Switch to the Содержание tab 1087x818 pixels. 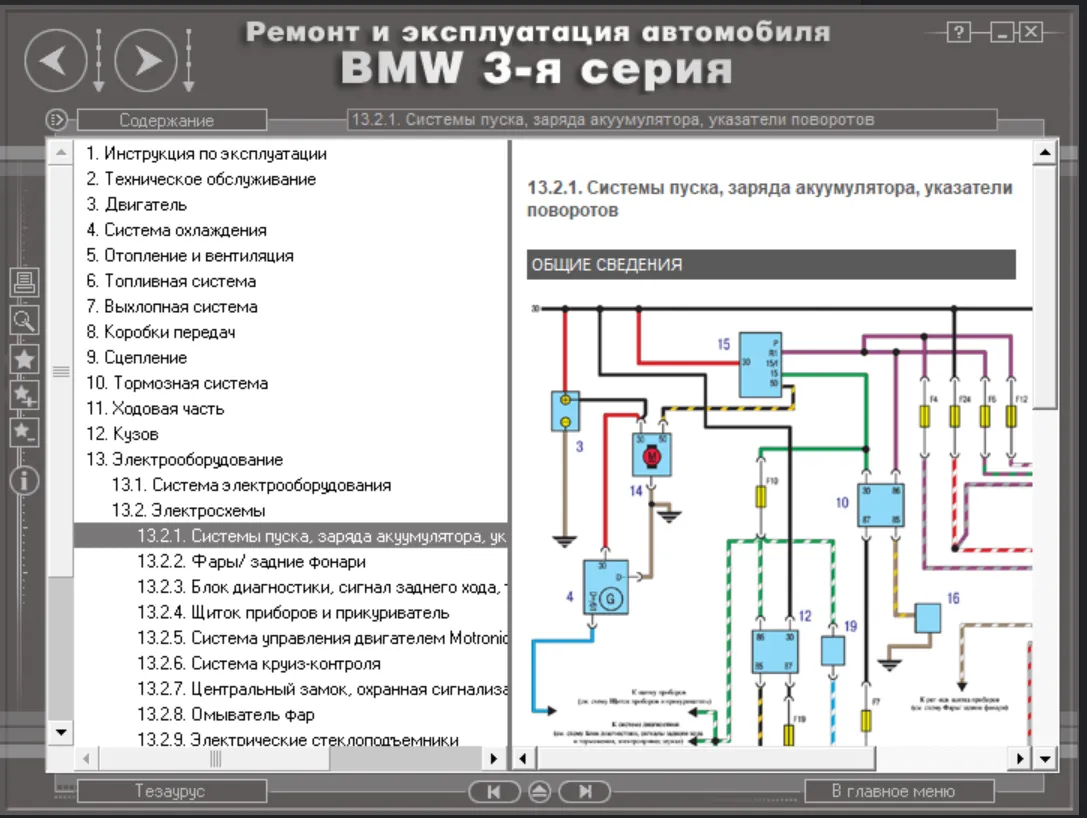(x=167, y=120)
